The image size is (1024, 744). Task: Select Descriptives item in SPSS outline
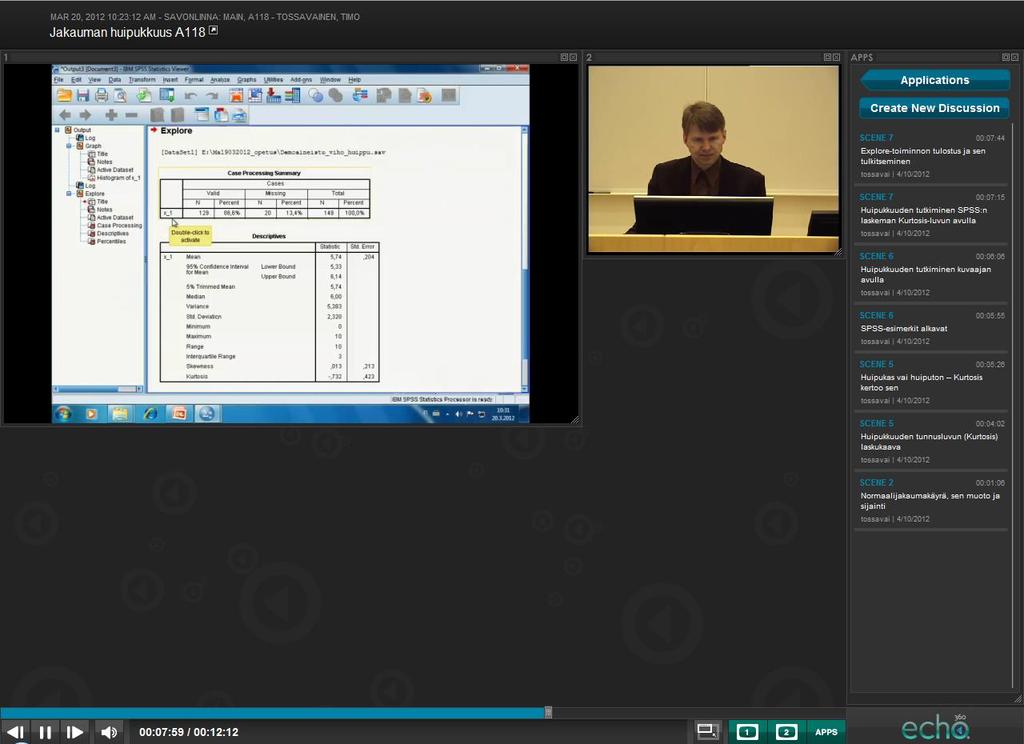pyautogui.click(x=112, y=233)
